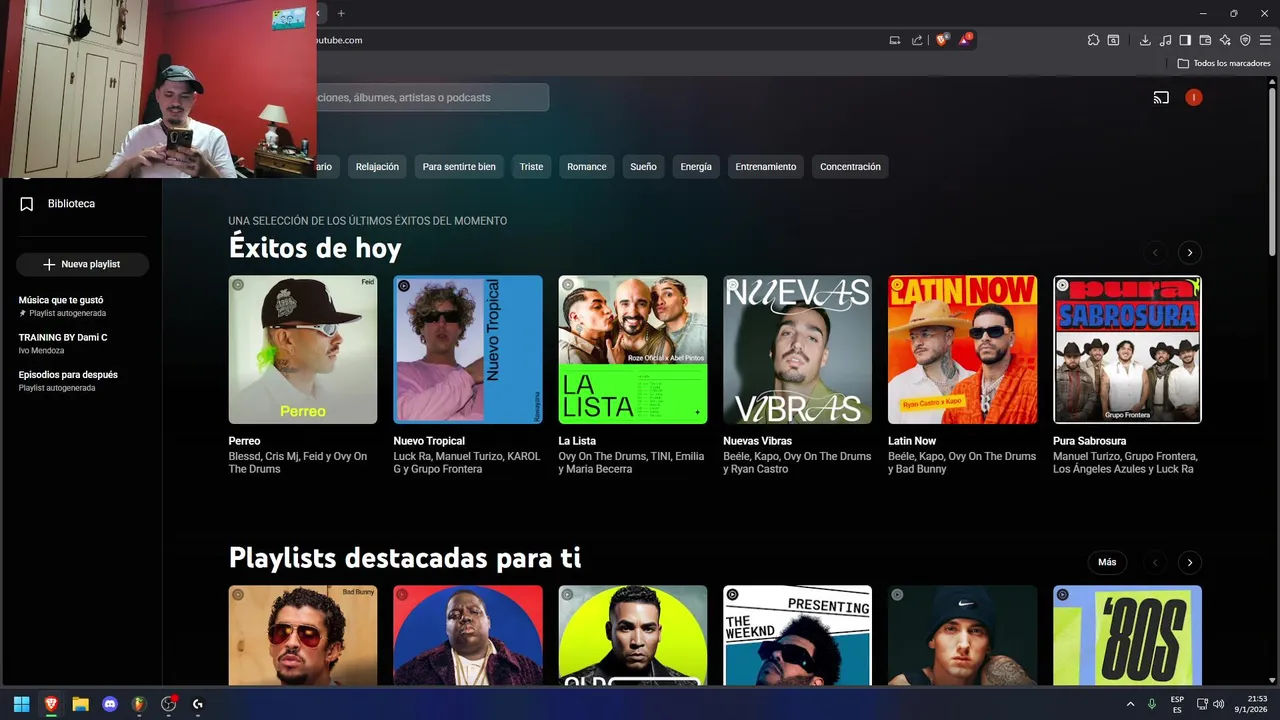Open the red account avatar menu

coord(1193,97)
